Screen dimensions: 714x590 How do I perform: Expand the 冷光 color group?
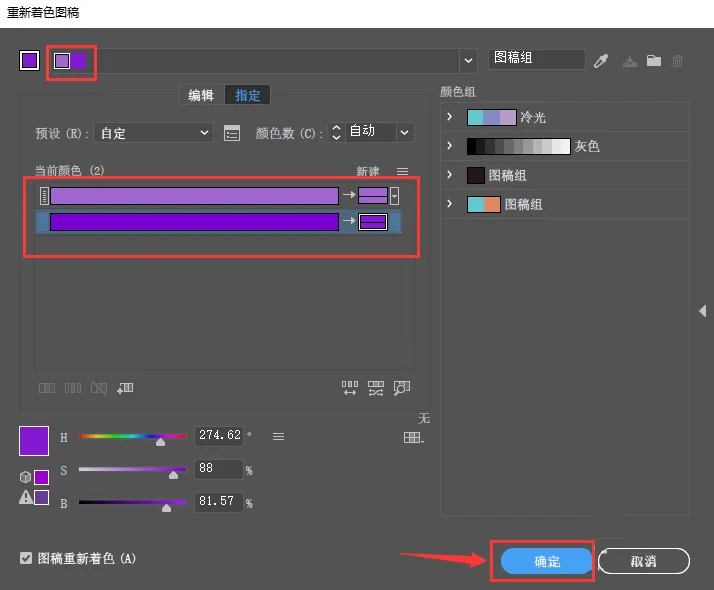coord(449,117)
